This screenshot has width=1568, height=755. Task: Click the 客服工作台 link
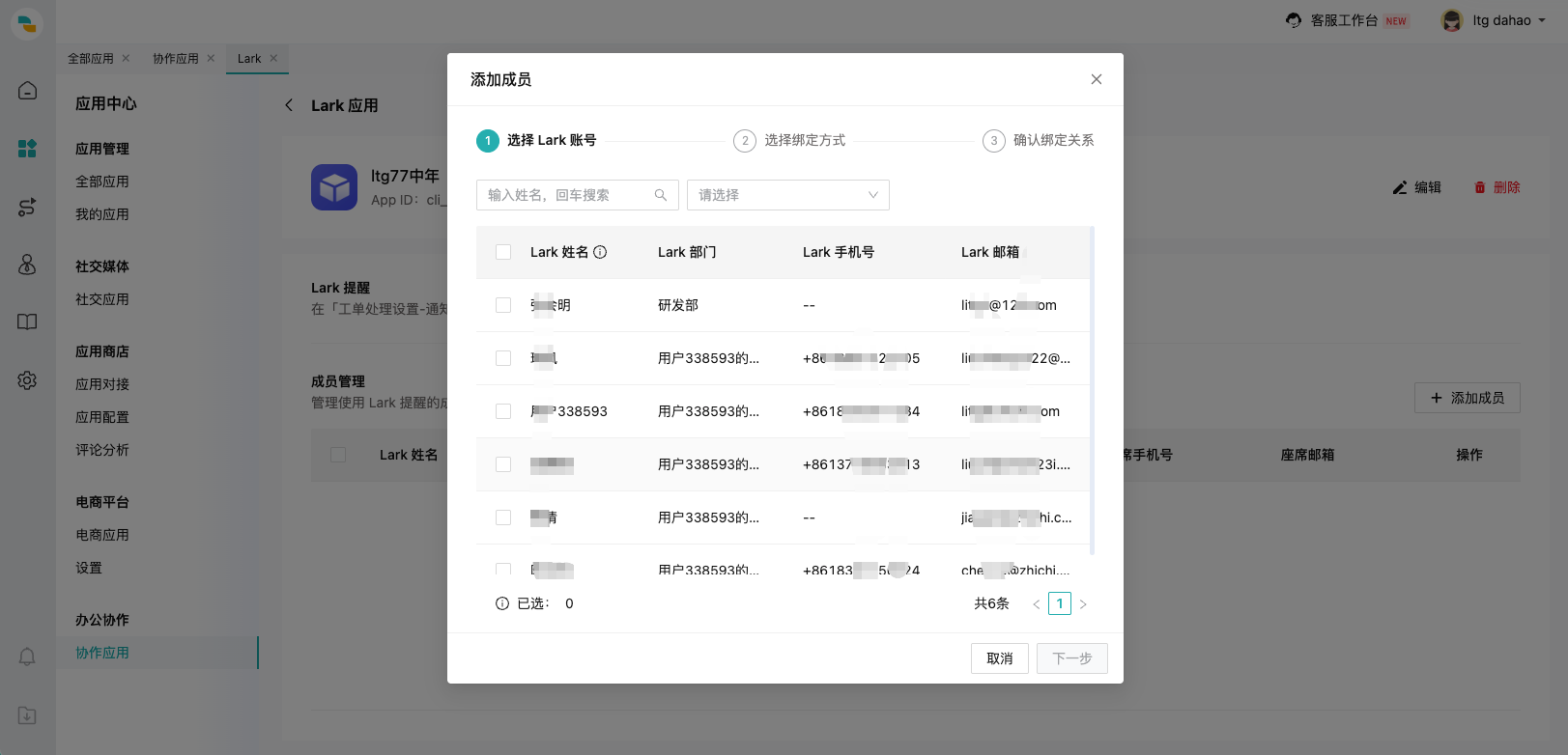(x=1344, y=20)
